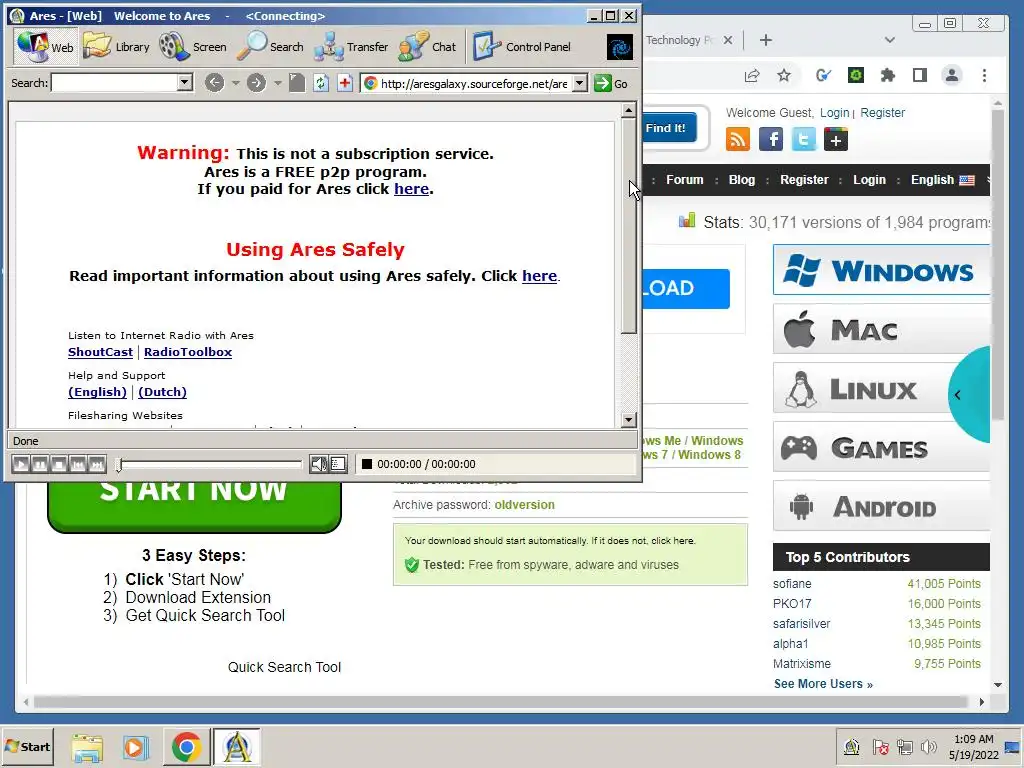Click the green Go button
The width and height of the screenshot is (1024, 768).
pos(611,84)
